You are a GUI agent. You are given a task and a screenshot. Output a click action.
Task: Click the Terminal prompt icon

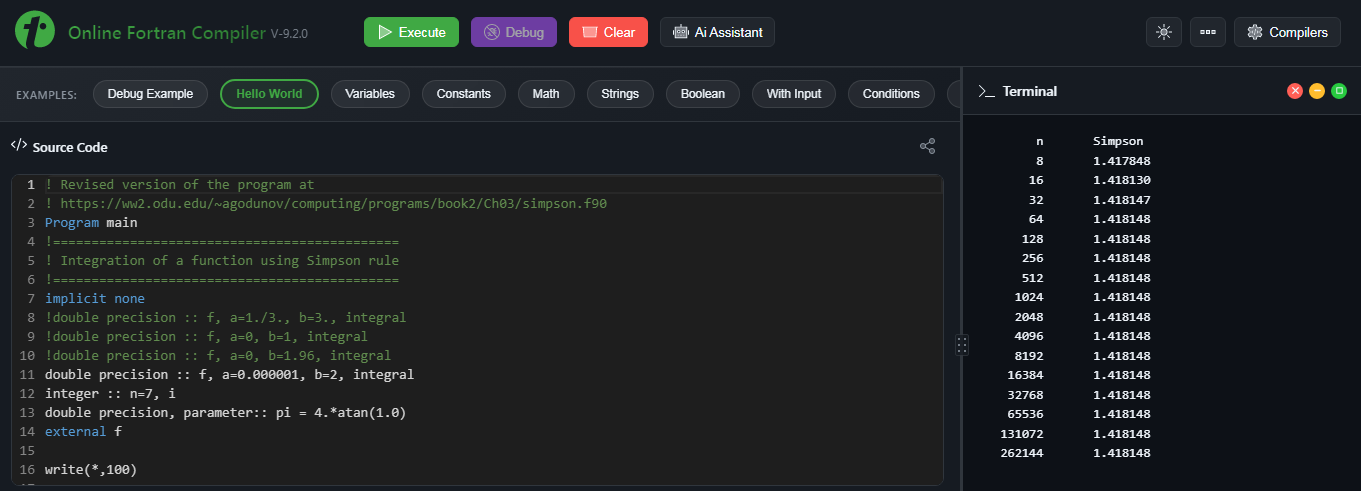point(986,91)
